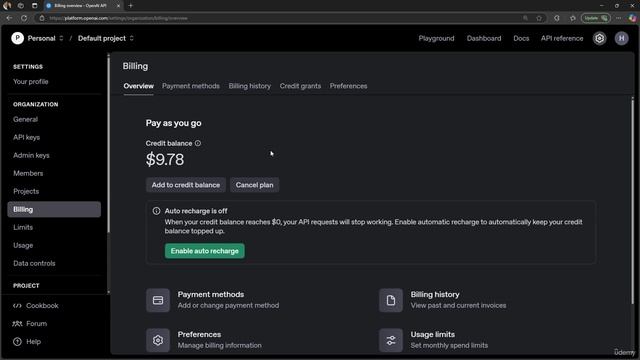Open Dashboard in top navigation
Screen dimensions: 640x360
coord(484,38)
